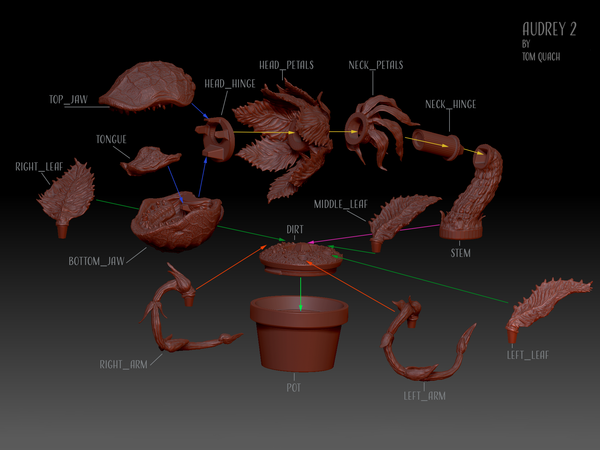
Task: Select the head hinge model part
Action: [215, 139]
